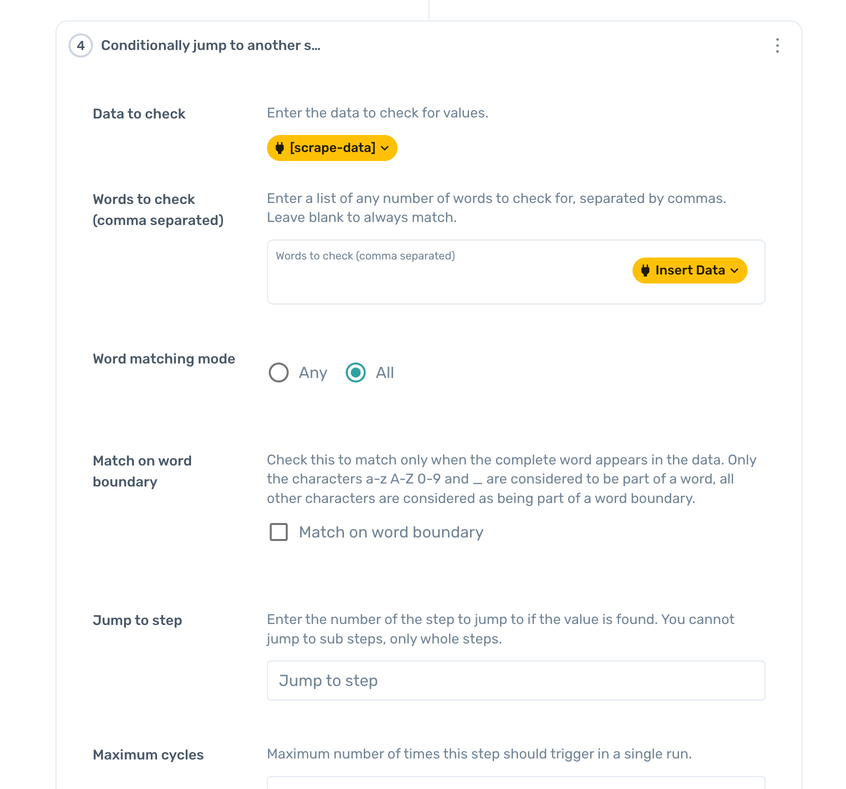Click the 'Any' radio label text
The height and width of the screenshot is (789, 846).
click(x=313, y=373)
